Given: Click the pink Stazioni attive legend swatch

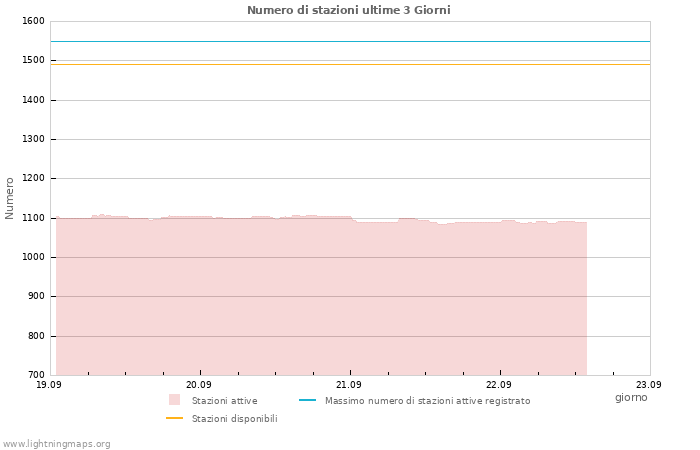Looking at the screenshot, I should coord(174,400).
